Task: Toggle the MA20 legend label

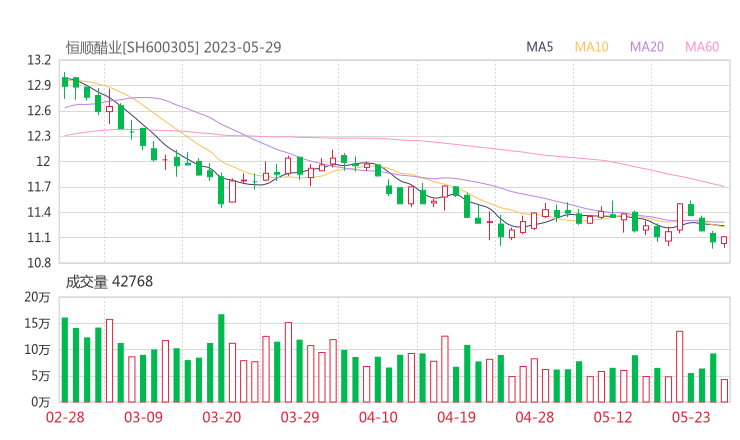Action: pyautogui.click(x=647, y=47)
